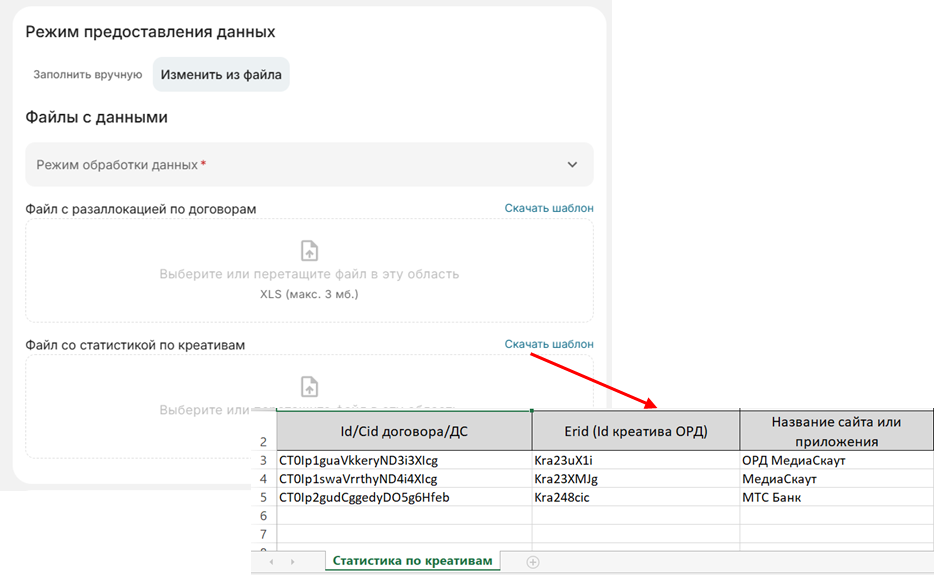Click upload icon in contracts allocation file area
934x575 pixels.
tap(309, 250)
